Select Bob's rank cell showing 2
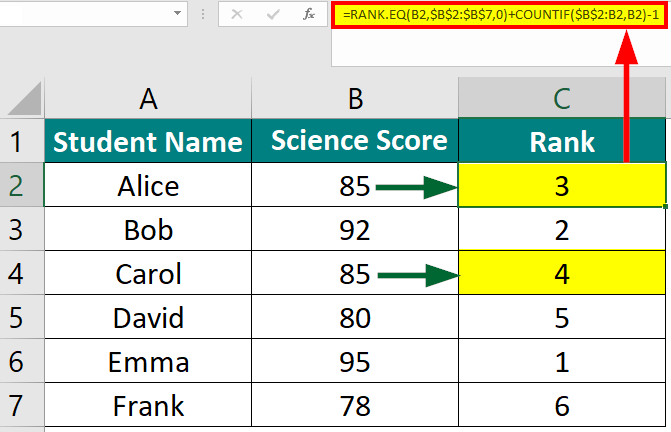Viewport: 671px width, 432px height. (562, 229)
